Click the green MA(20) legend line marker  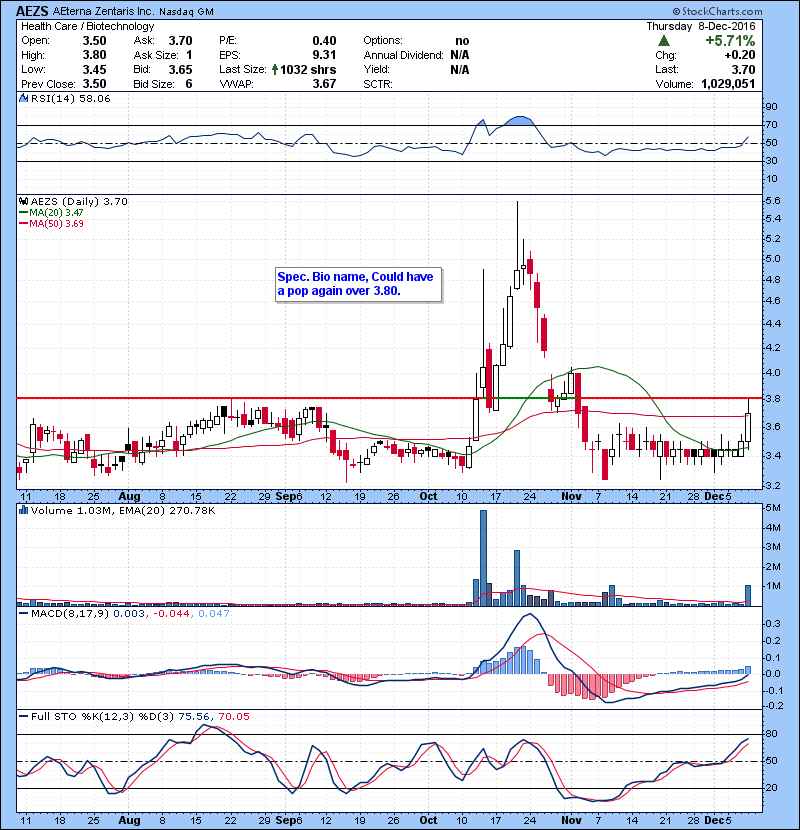(x=23, y=212)
